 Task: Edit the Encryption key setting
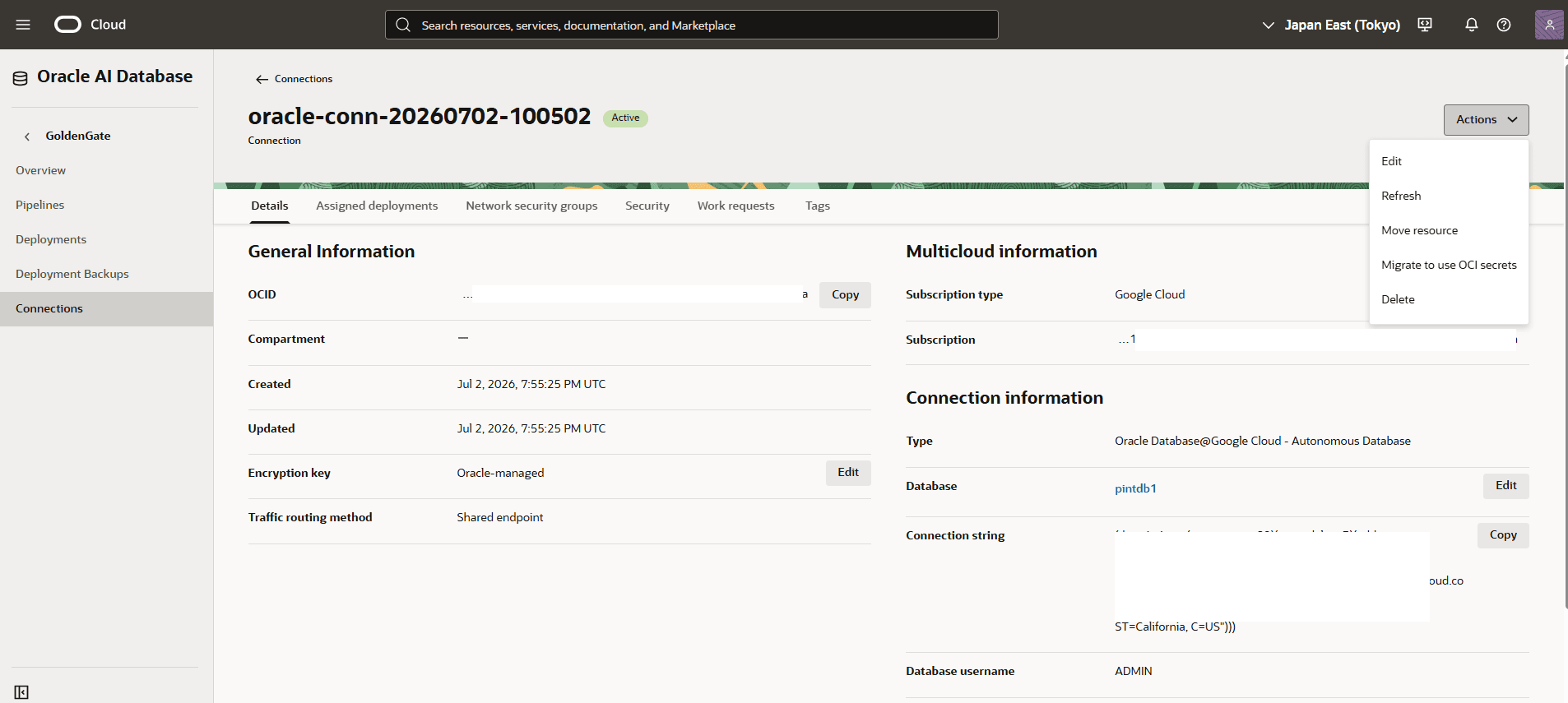848,473
